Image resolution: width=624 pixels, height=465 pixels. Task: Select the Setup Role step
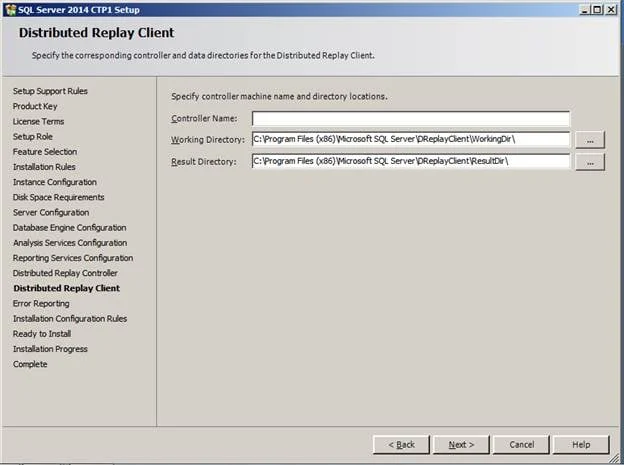click(33, 137)
